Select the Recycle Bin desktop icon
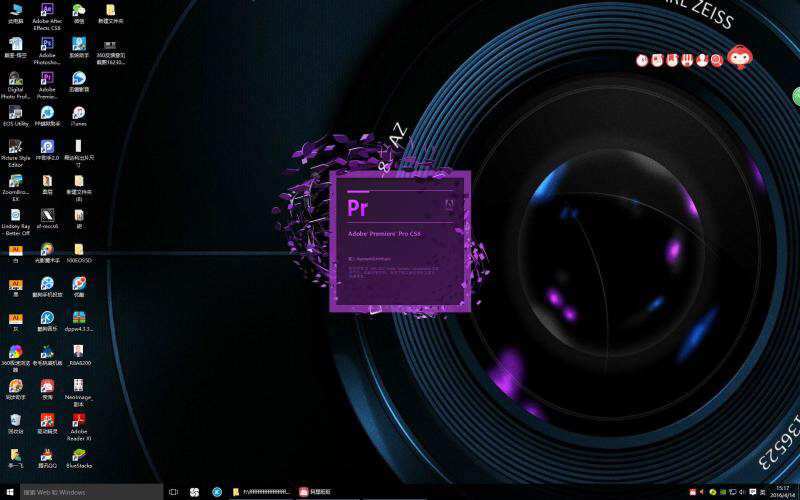 pos(15,423)
